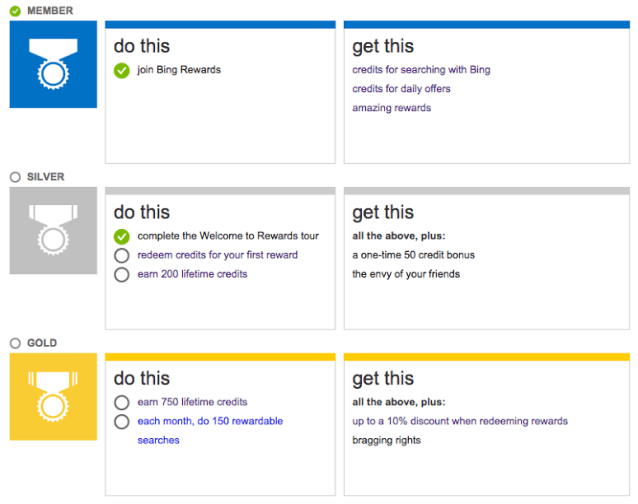The width and height of the screenshot is (638, 504).
Task: Click 'do this' heading in Gold panel
Action: tap(142, 378)
